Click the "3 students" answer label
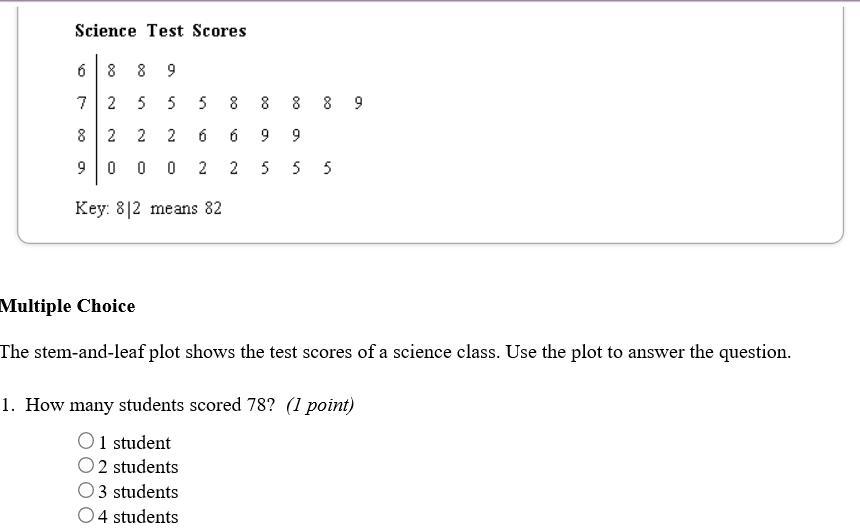 coord(138,492)
